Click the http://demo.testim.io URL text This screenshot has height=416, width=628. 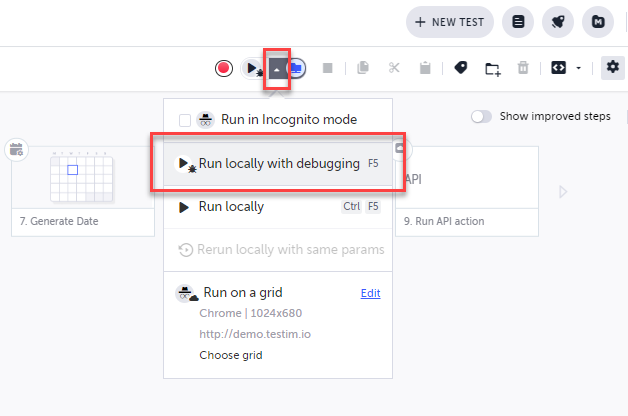coord(255,334)
